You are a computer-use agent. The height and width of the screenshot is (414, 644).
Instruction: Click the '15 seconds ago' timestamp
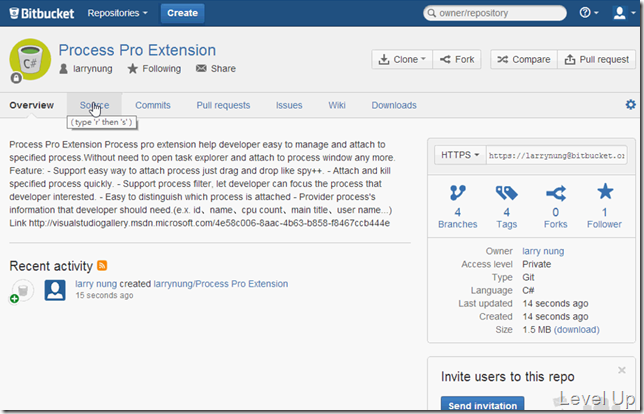(x=104, y=295)
